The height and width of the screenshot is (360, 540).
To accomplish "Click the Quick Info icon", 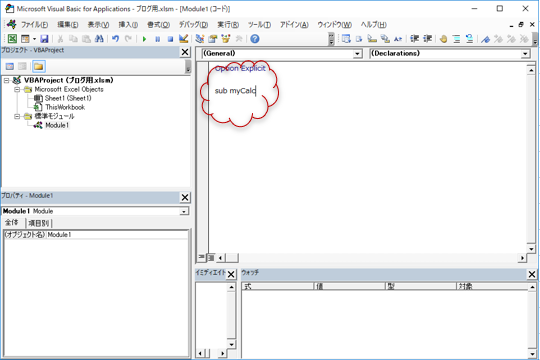I will click(x=372, y=39).
